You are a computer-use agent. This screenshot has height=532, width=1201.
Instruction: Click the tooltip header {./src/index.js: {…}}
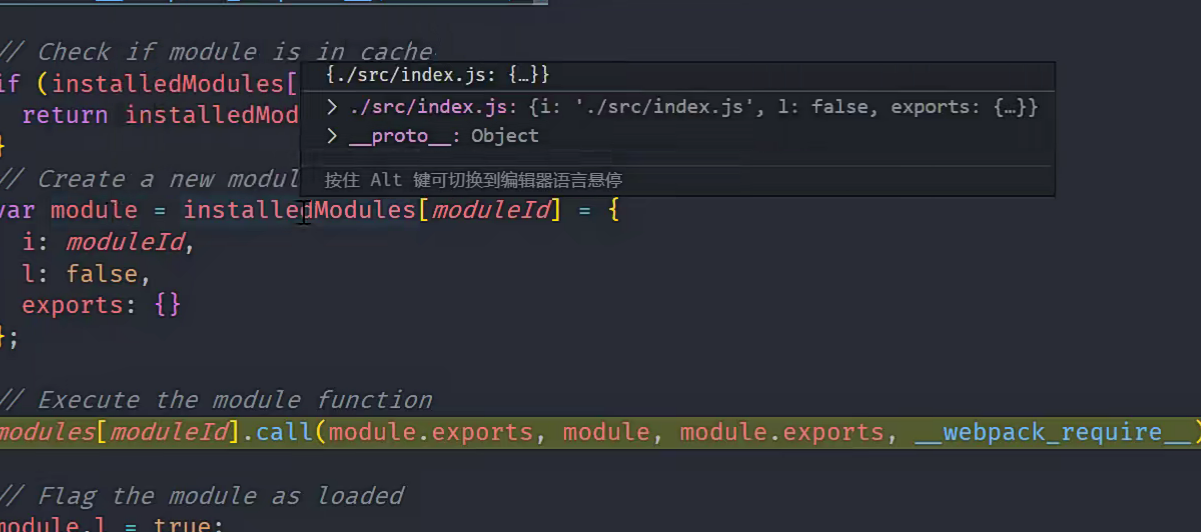point(437,75)
